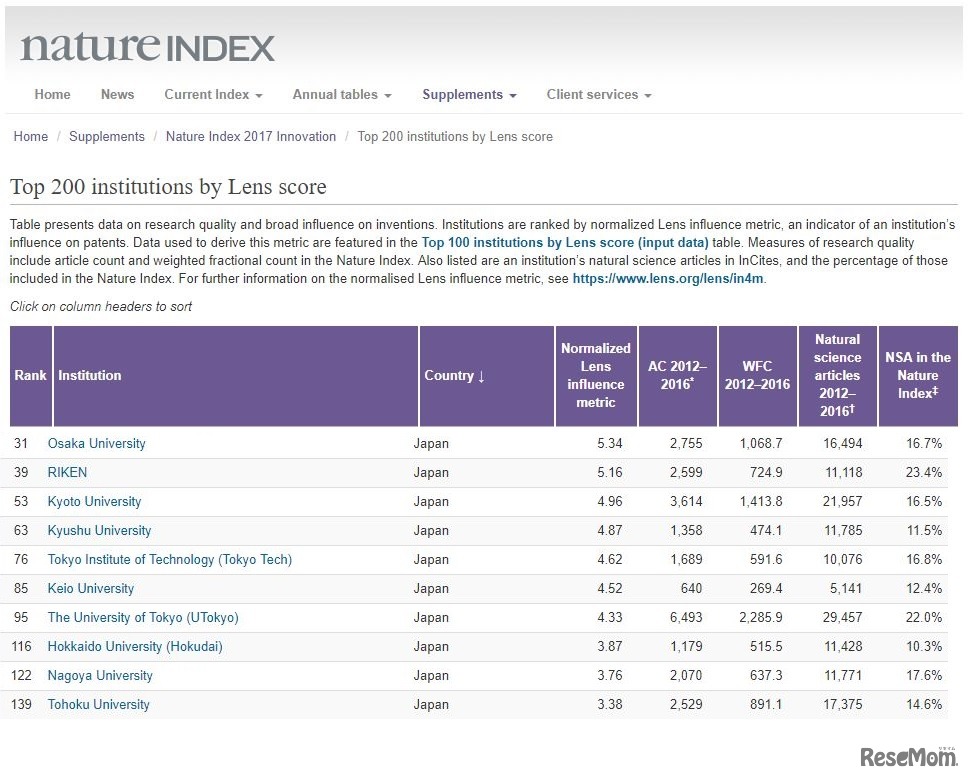The image size is (971, 780).
Task: Click the Nature Index logo
Action: [147, 47]
